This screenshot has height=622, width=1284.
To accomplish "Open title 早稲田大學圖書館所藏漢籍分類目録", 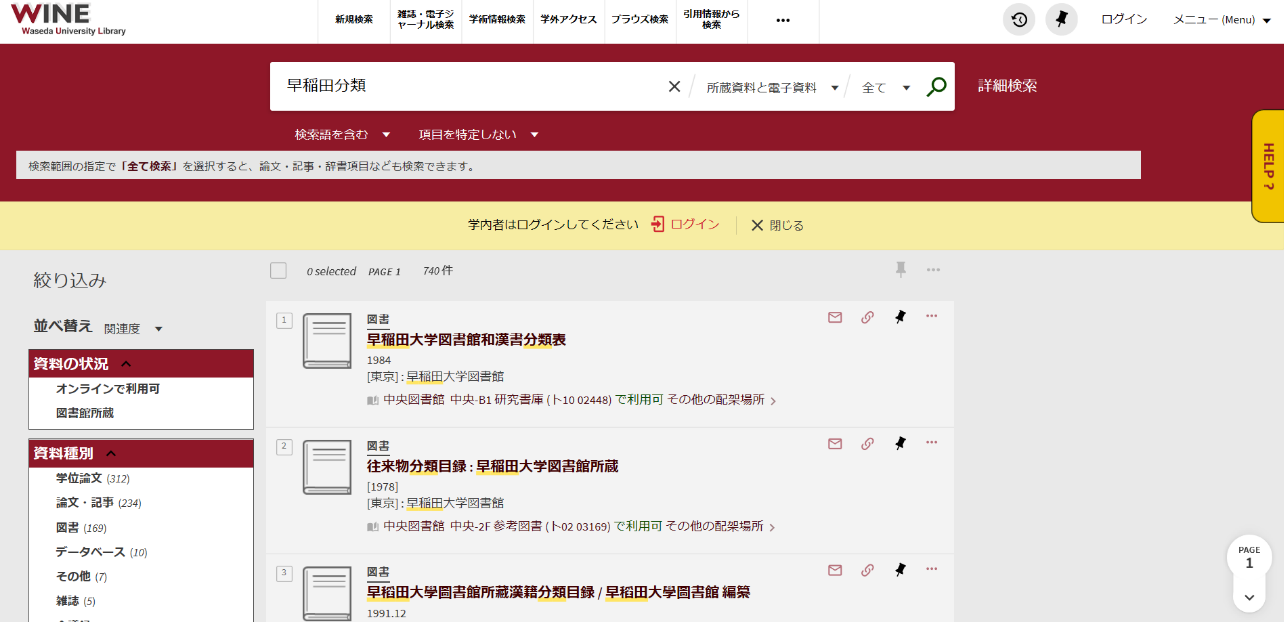I will point(558,592).
